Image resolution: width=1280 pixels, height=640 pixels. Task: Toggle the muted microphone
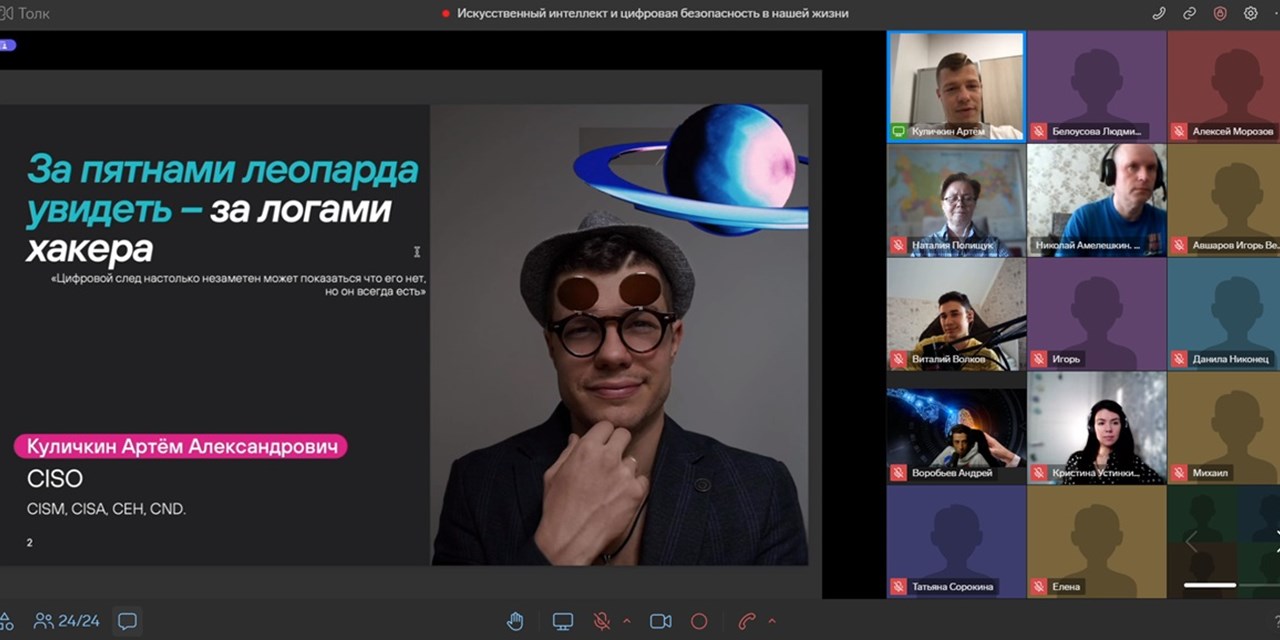point(602,621)
